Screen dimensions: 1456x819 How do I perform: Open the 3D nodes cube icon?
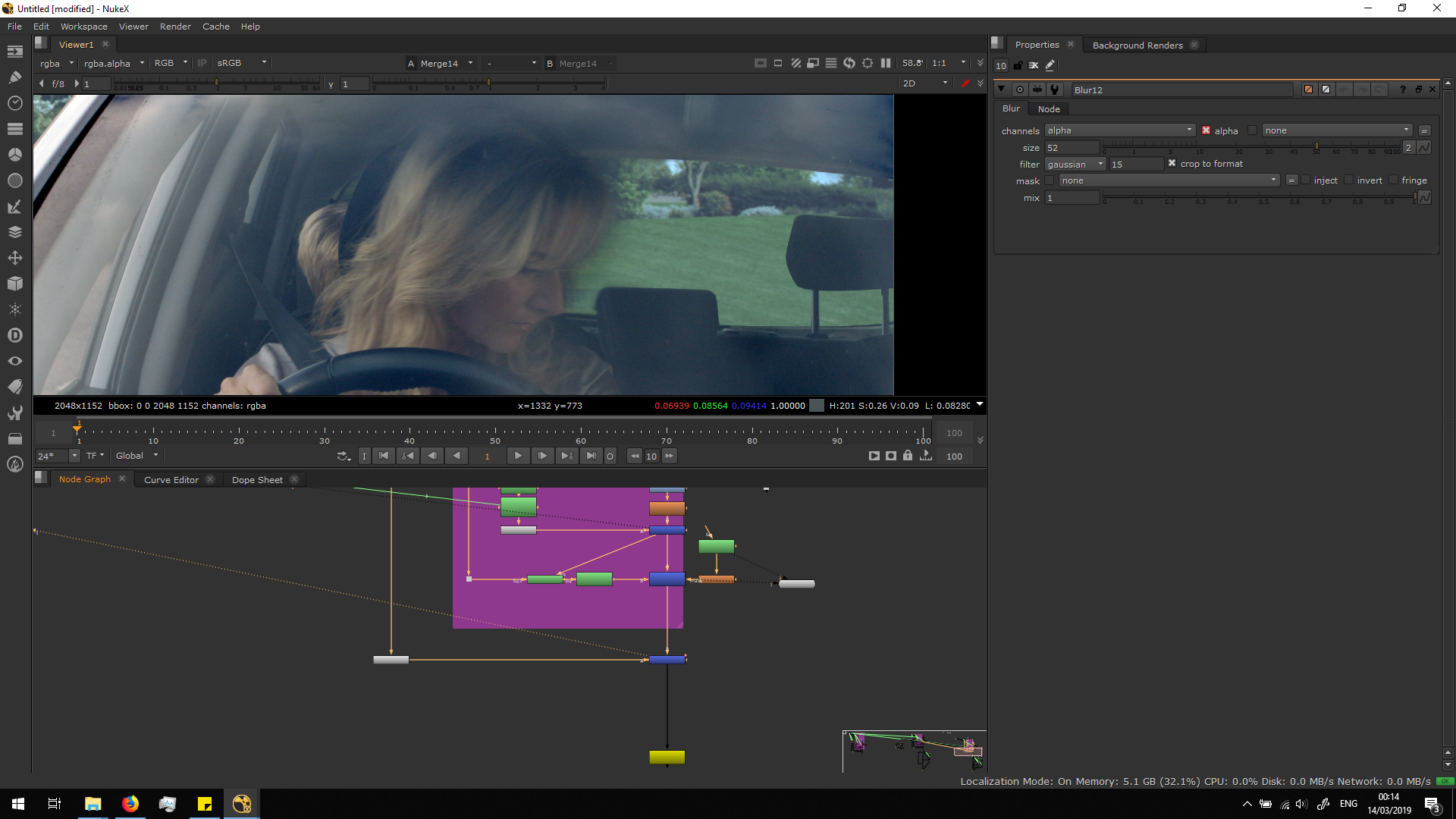(x=14, y=284)
